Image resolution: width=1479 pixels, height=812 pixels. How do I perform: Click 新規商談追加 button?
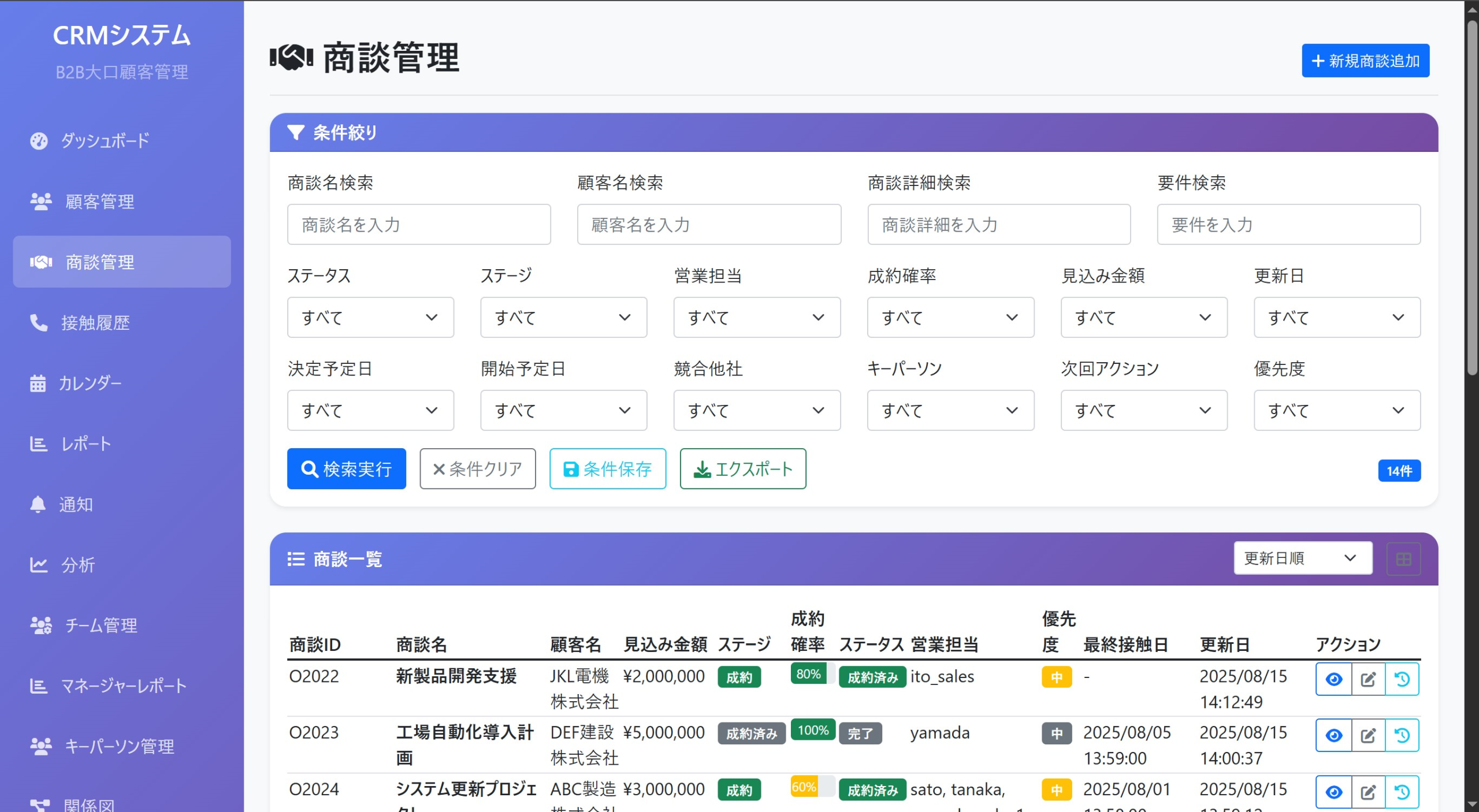pos(1366,61)
